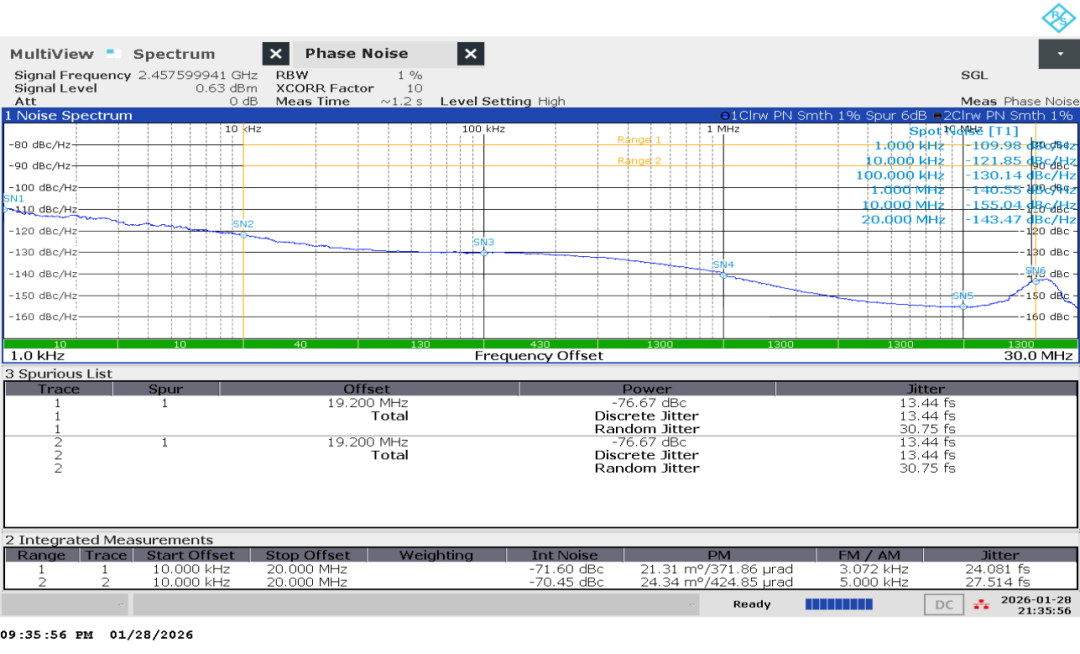Select trace 2 spur power -76.67 dBc

[x=649, y=442]
